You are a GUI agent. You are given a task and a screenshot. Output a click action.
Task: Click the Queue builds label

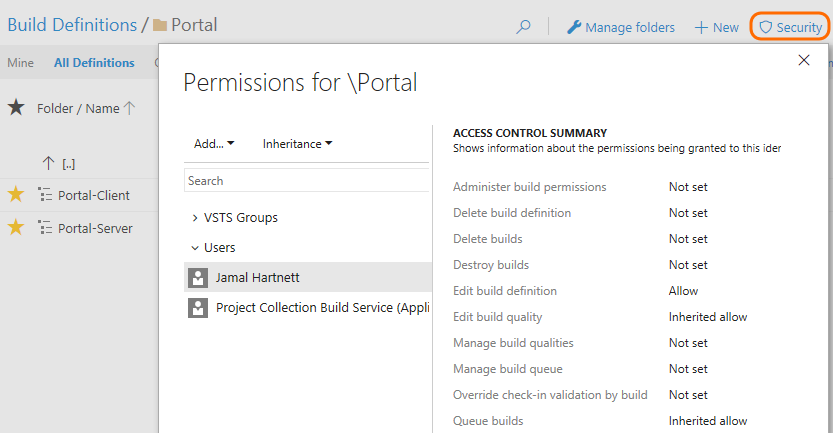[488, 421]
